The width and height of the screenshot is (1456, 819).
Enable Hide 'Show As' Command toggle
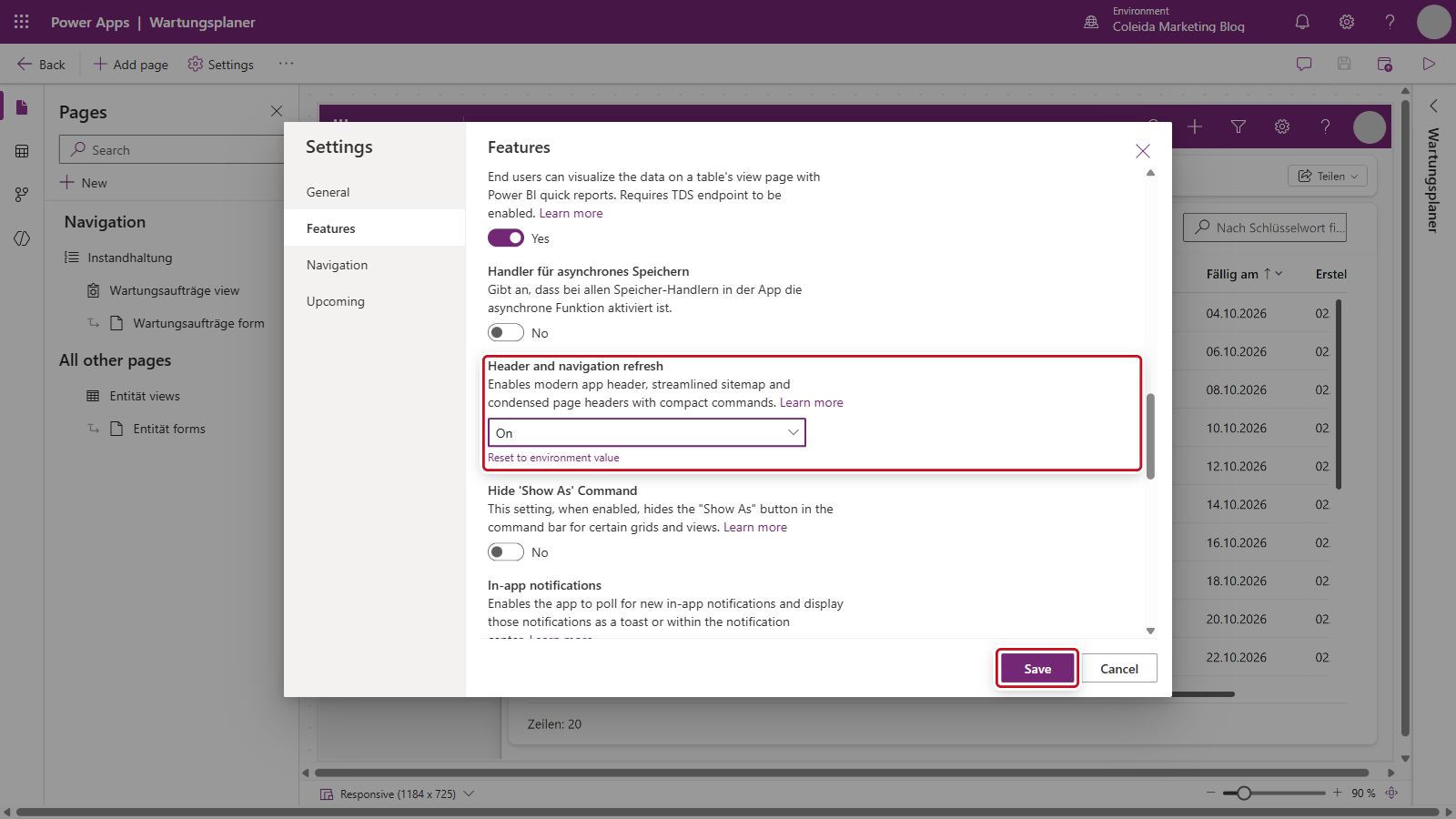click(506, 551)
